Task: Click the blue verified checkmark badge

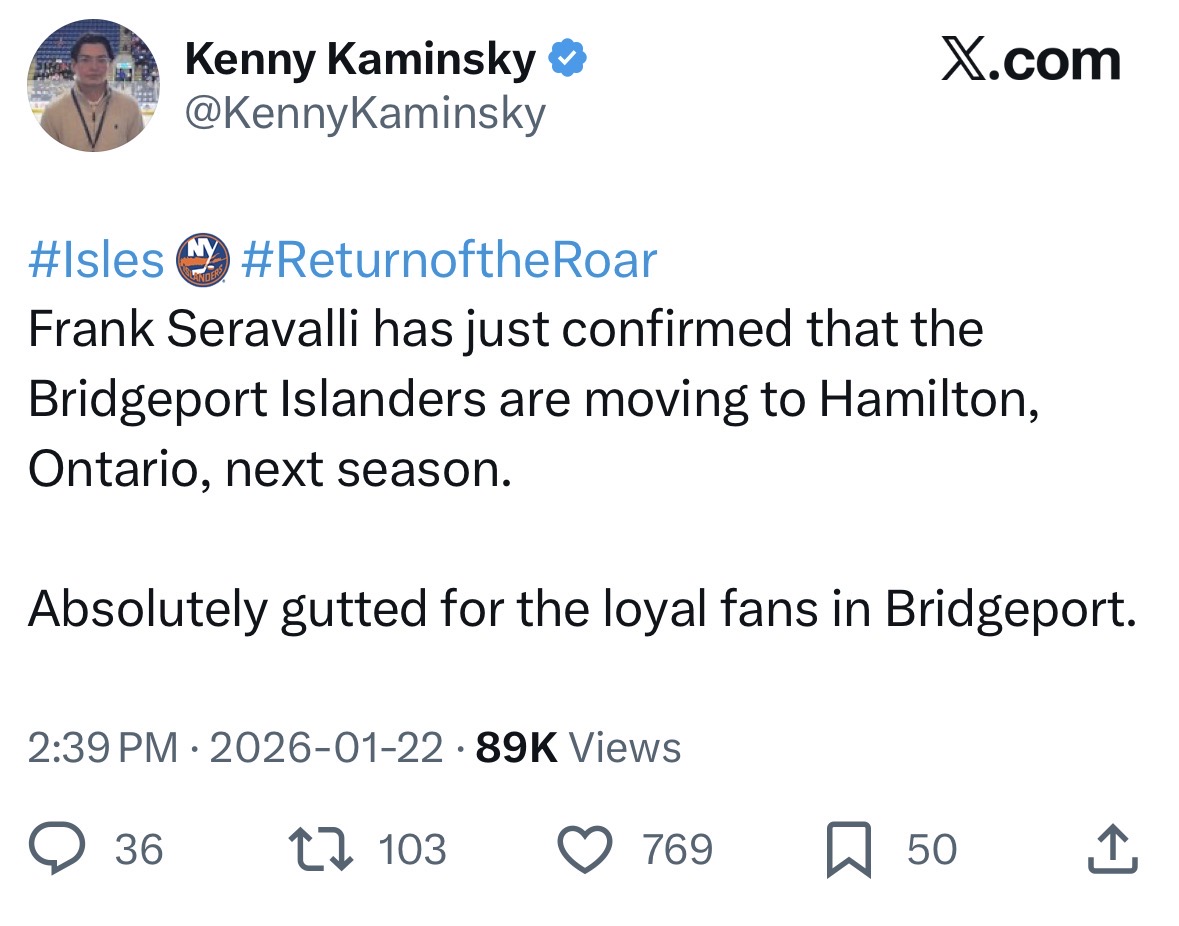Action: (x=568, y=62)
